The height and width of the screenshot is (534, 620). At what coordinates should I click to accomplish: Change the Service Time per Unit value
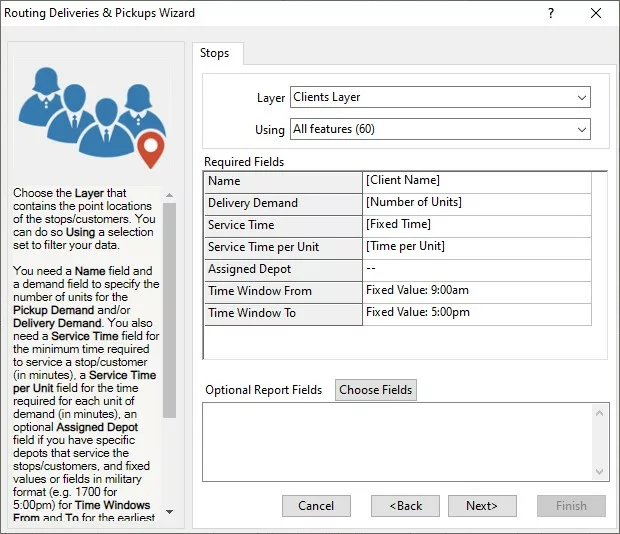coord(477,247)
